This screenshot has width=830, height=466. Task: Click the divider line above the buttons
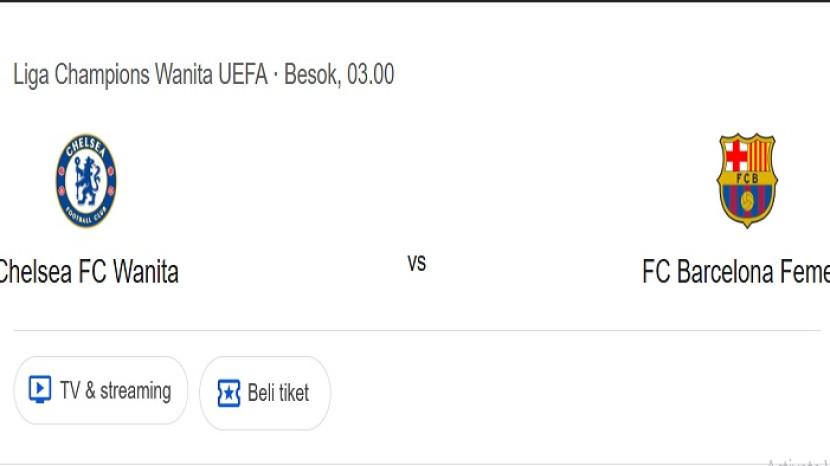(416, 331)
